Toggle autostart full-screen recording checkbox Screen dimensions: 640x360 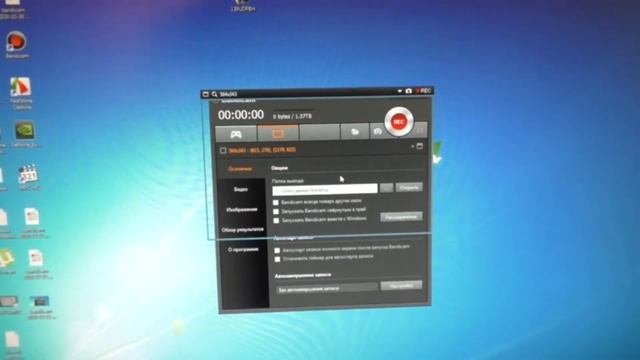(278, 250)
